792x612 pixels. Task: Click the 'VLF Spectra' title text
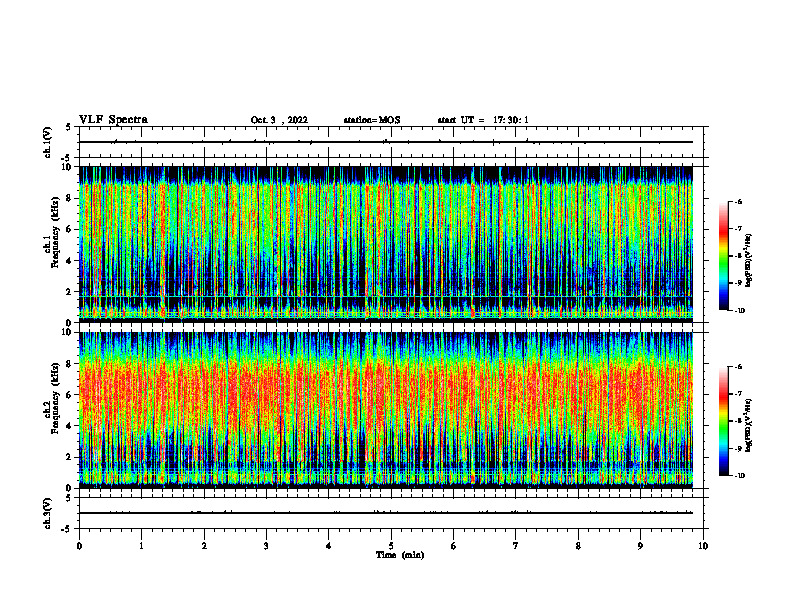(x=113, y=120)
